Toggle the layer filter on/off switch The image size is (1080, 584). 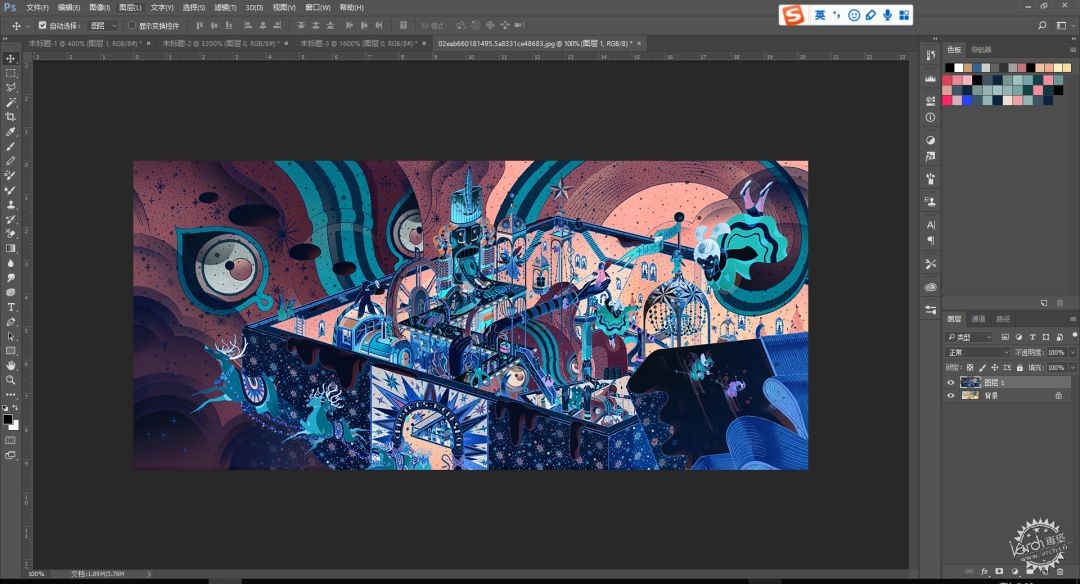pyautogui.click(x=1074, y=335)
